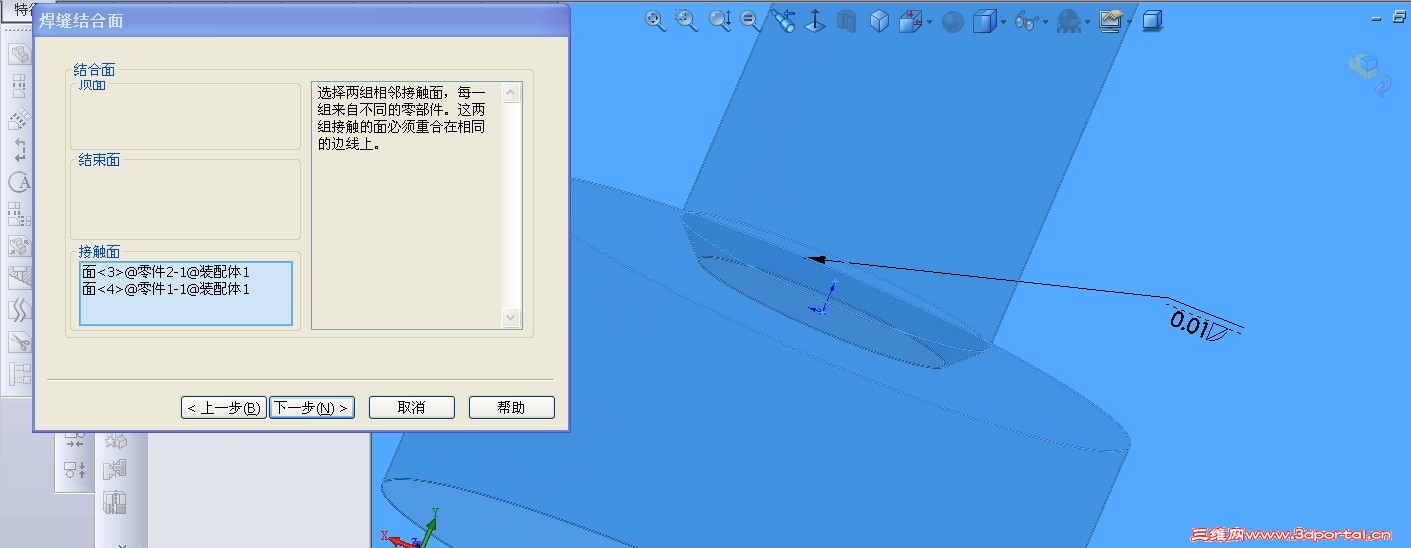The image size is (1411, 548).
Task: Click the scissors icon in the left toolbar
Action: 19,343
